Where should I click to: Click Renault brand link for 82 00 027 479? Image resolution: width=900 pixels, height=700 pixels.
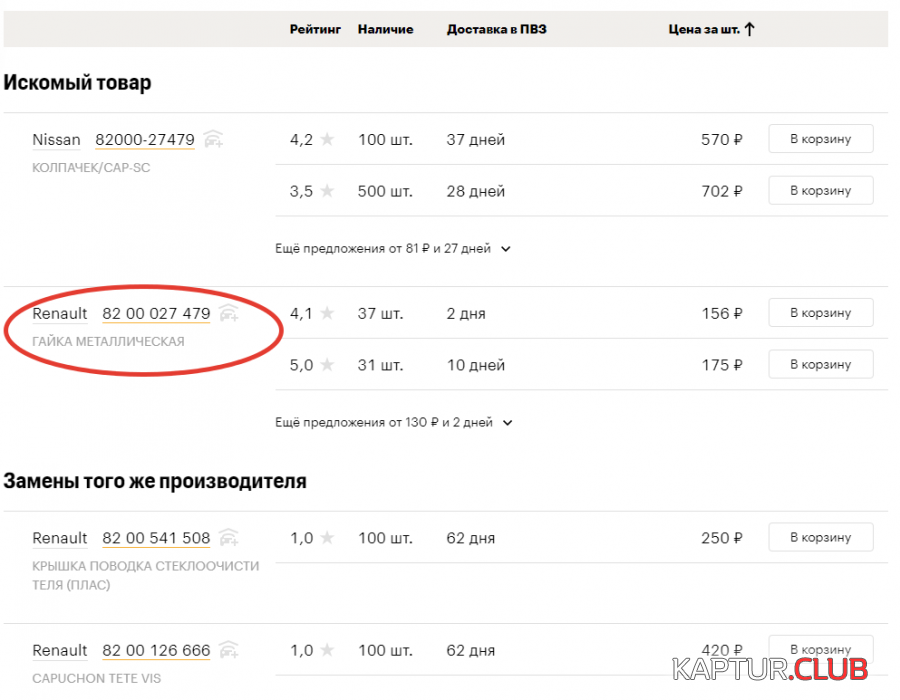coord(60,313)
